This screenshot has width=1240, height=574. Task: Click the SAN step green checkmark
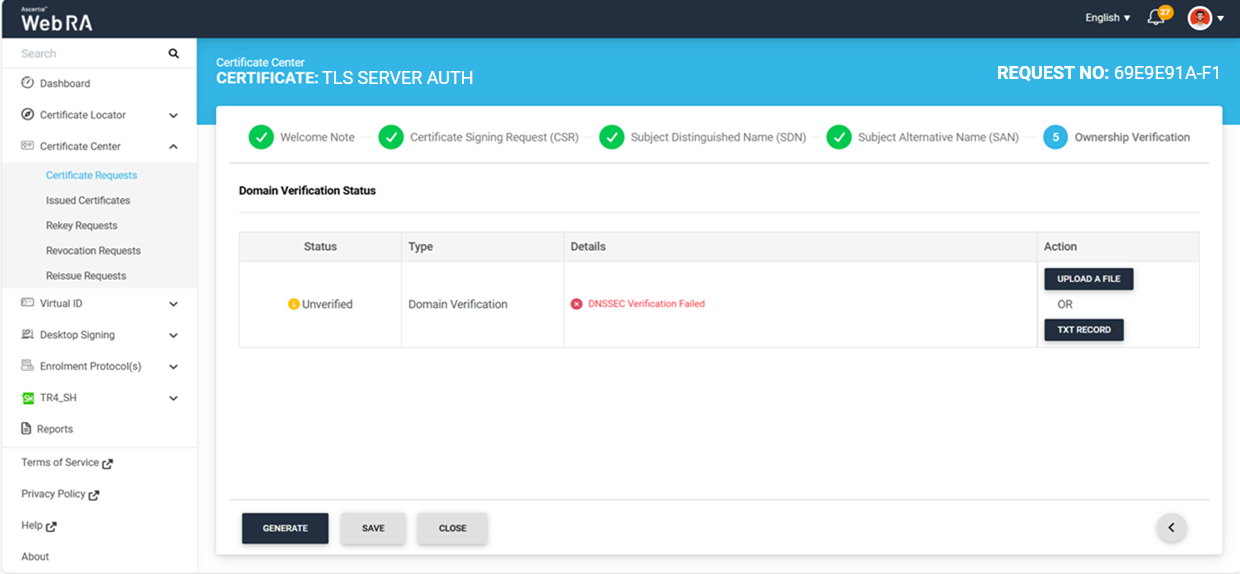(x=839, y=138)
